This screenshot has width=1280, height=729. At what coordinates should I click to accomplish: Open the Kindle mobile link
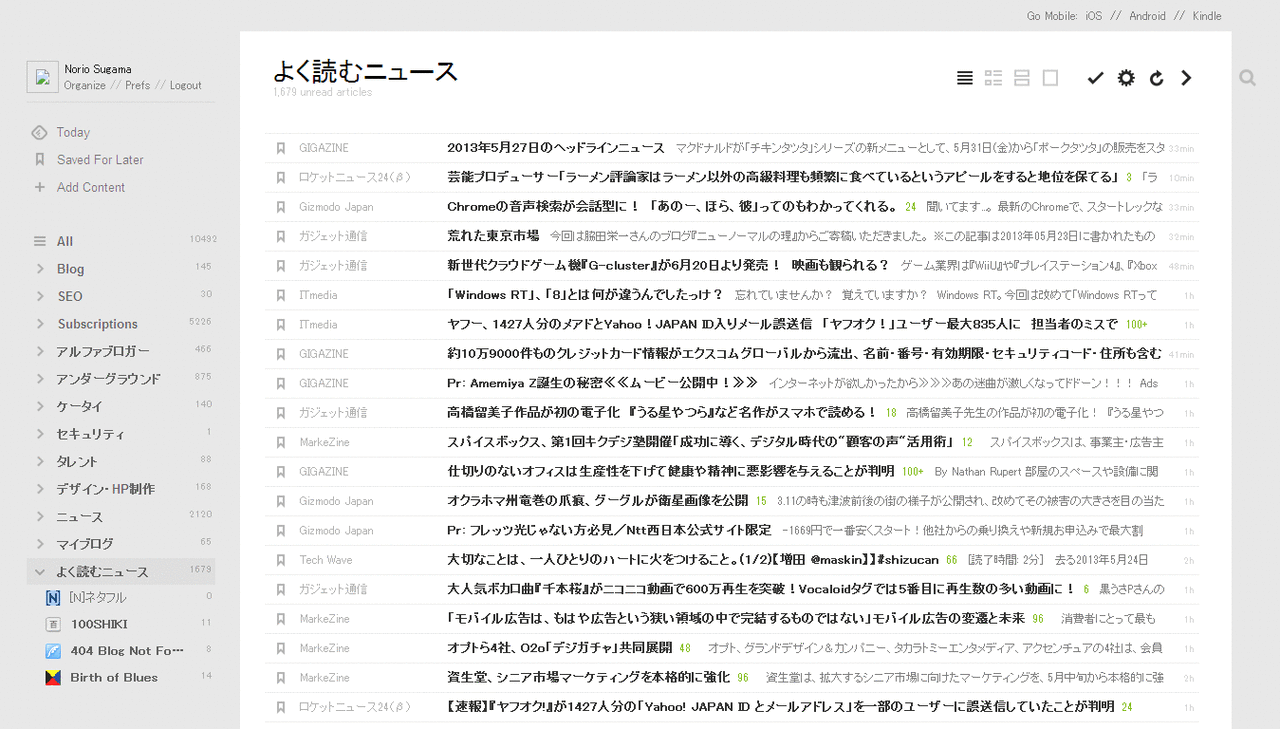pyautogui.click(x=1207, y=16)
